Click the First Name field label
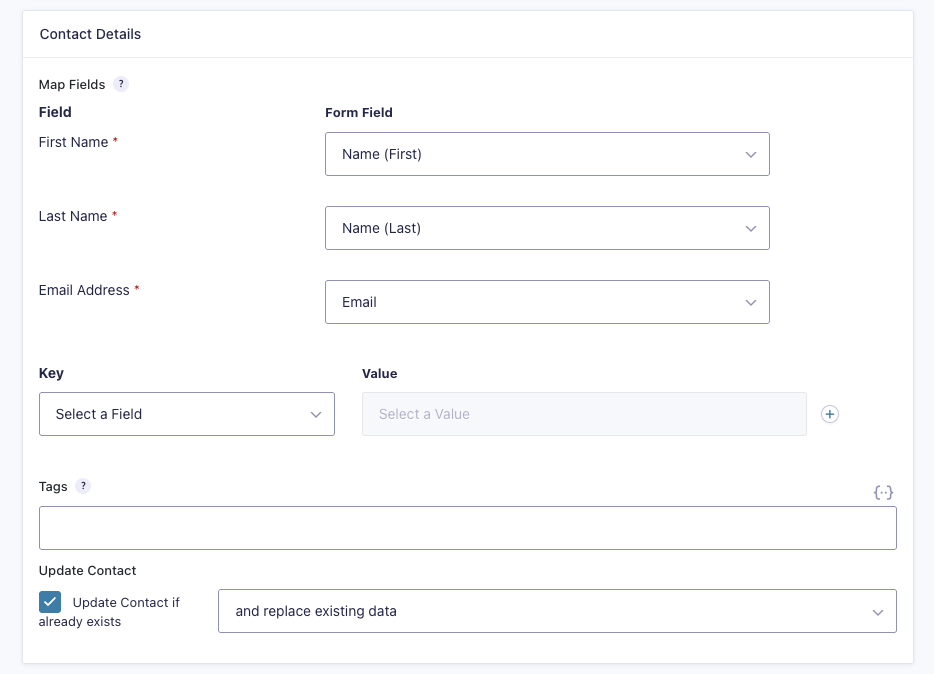This screenshot has width=934, height=674. pos(73,142)
